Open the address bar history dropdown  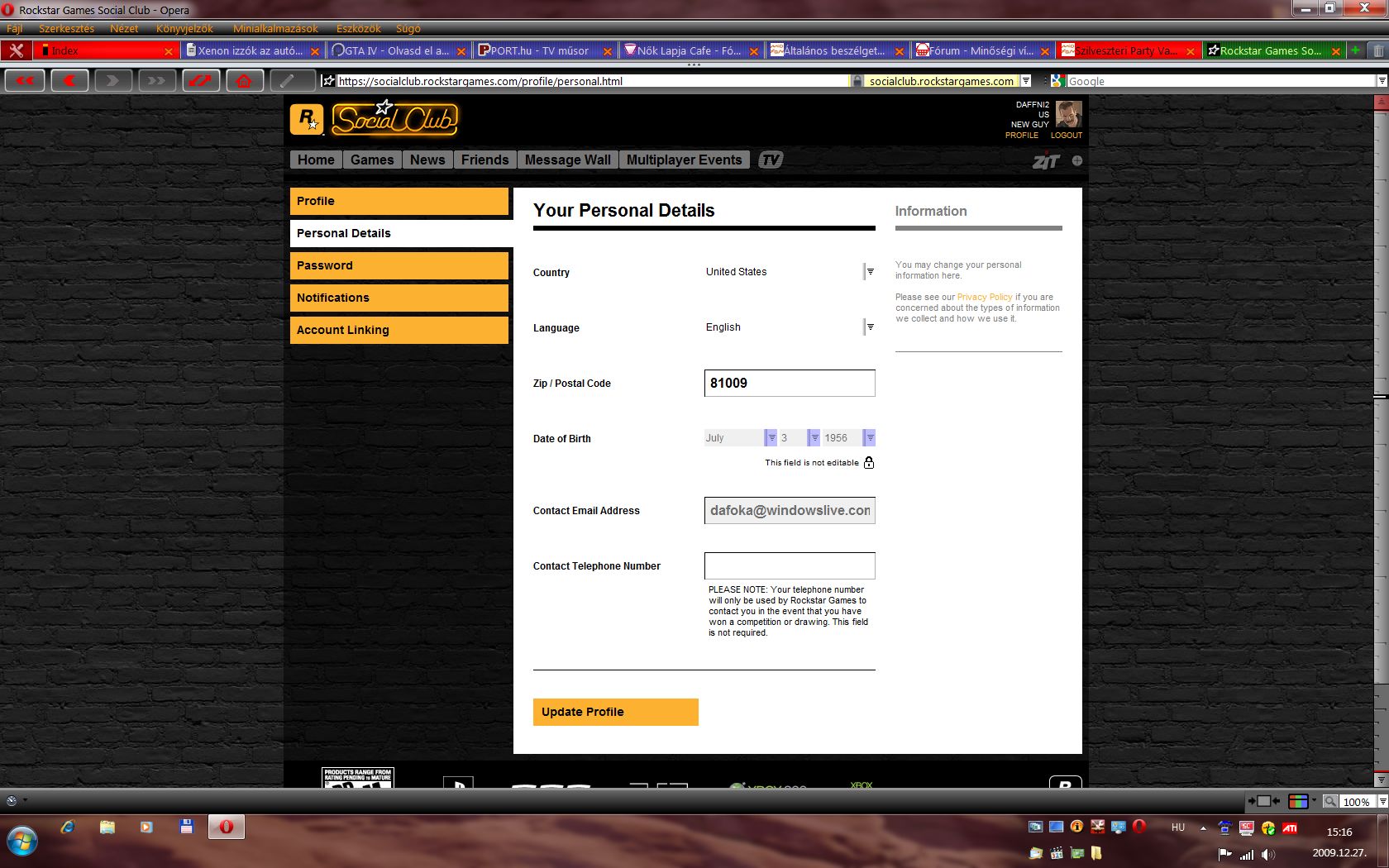pyautogui.click(x=1026, y=81)
